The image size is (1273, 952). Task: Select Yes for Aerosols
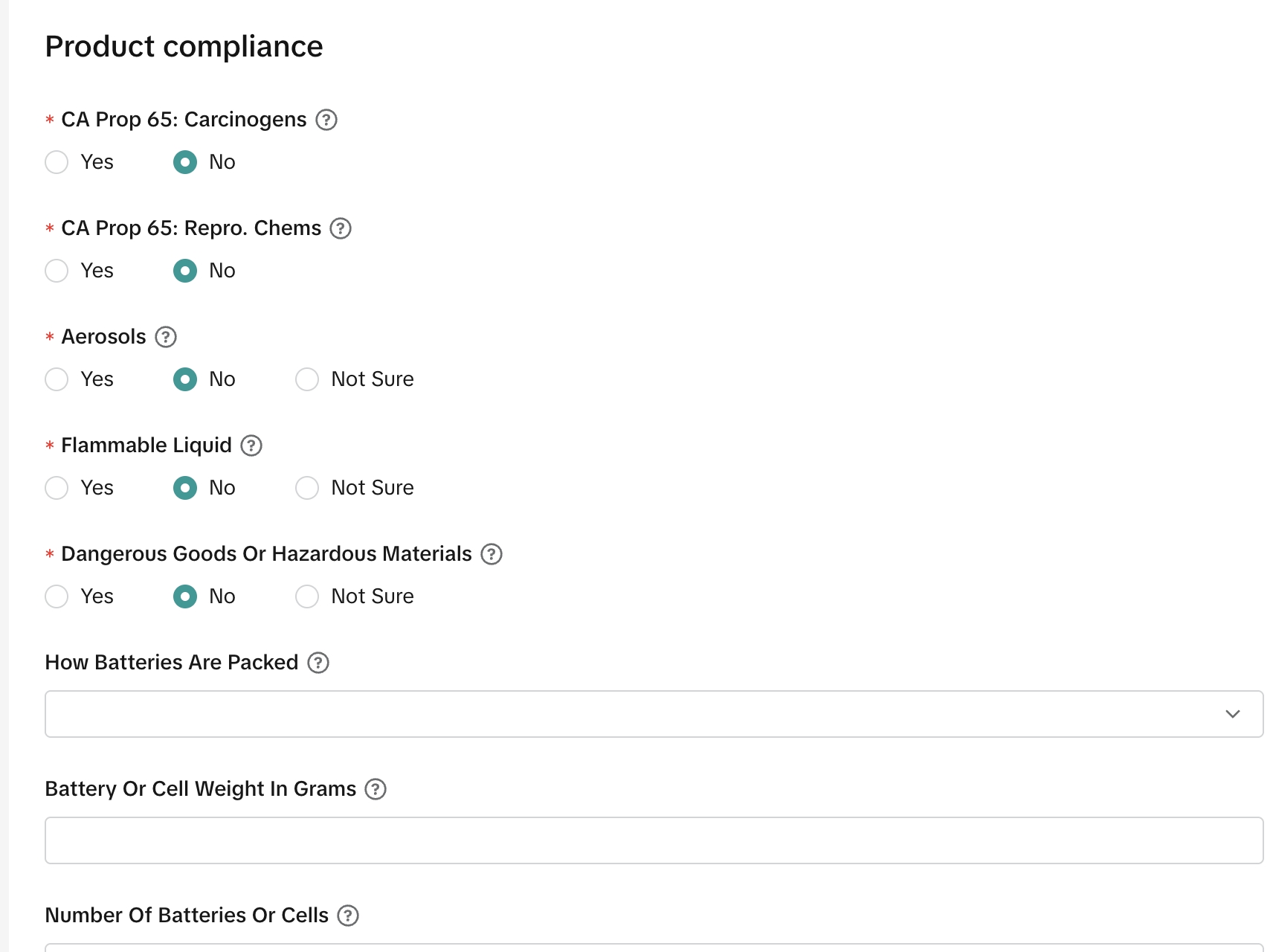[x=57, y=379]
